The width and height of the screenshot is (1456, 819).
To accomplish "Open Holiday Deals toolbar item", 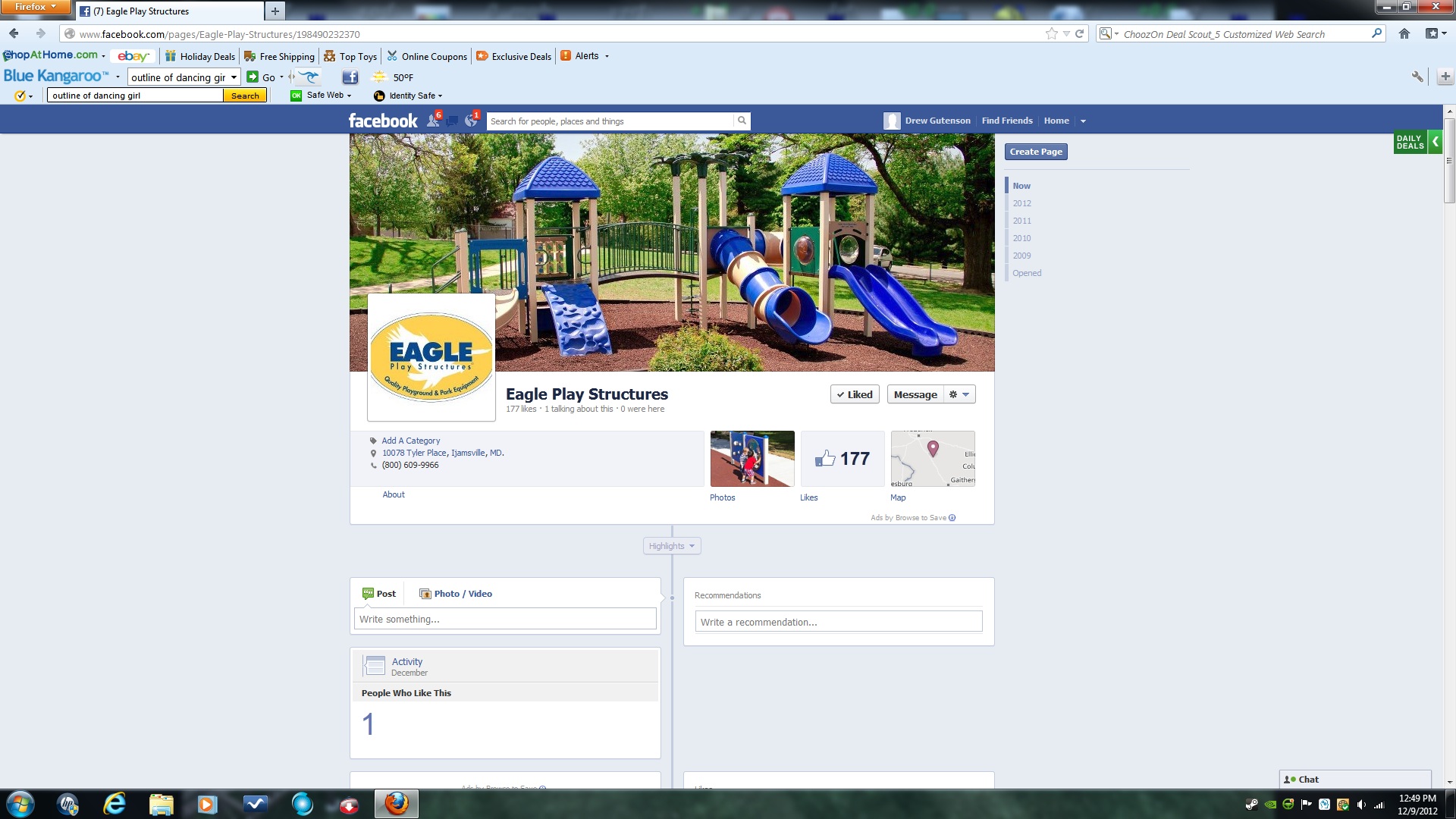I will 200,56.
